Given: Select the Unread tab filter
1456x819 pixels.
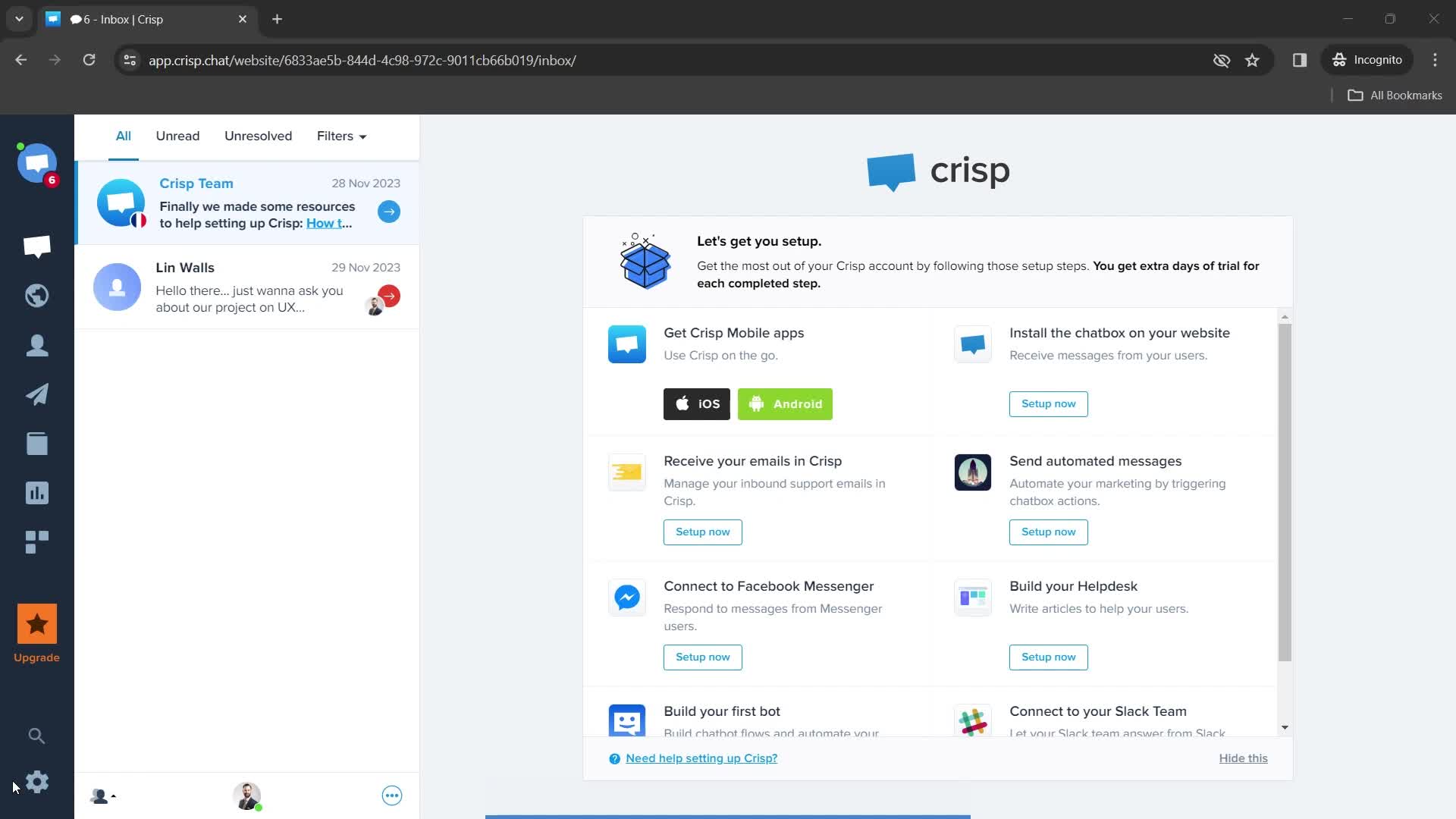Looking at the screenshot, I should [x=177, y=135].
